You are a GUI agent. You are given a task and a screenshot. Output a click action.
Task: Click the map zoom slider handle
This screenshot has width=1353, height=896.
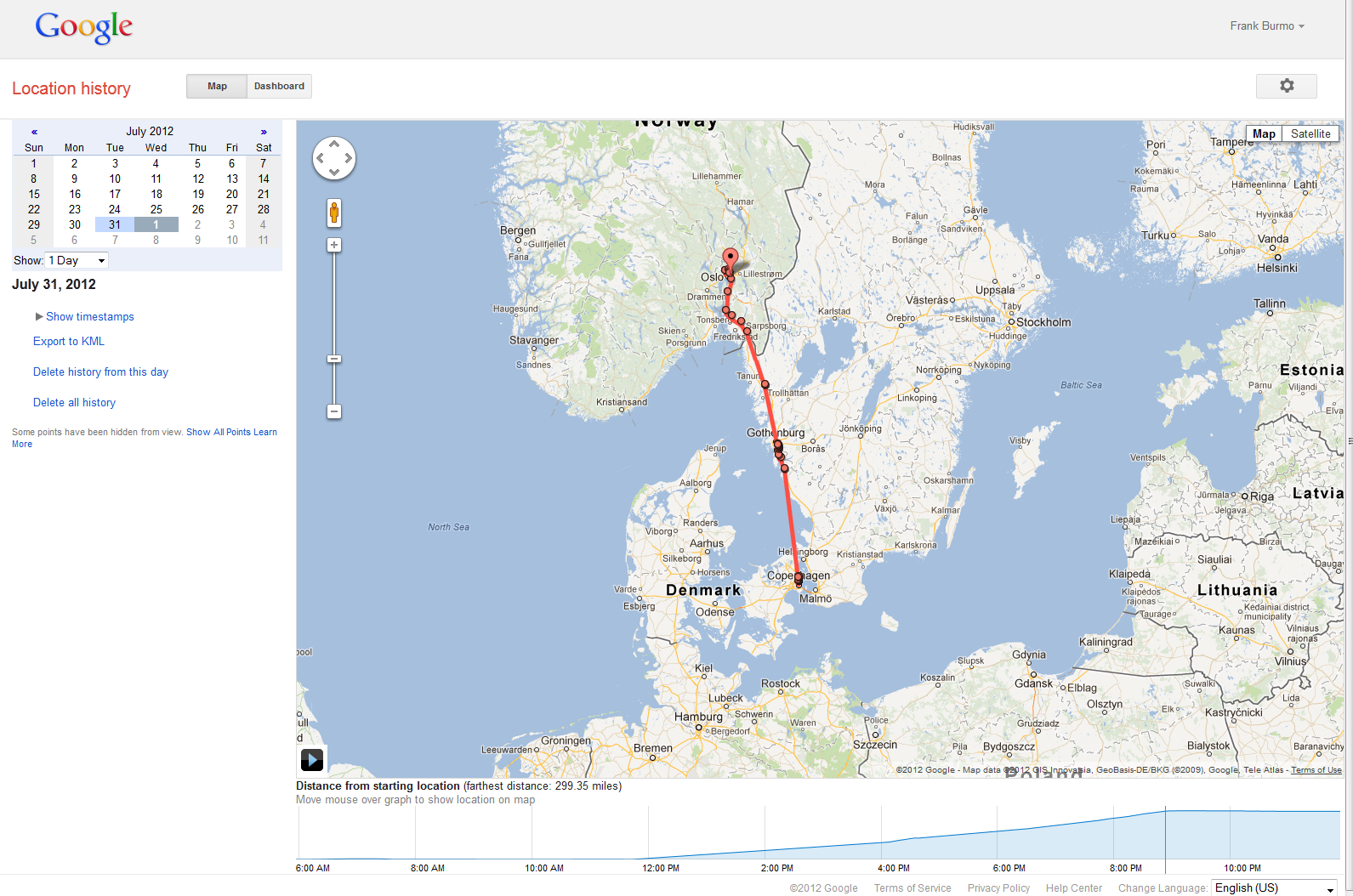[x=334, y=359]
